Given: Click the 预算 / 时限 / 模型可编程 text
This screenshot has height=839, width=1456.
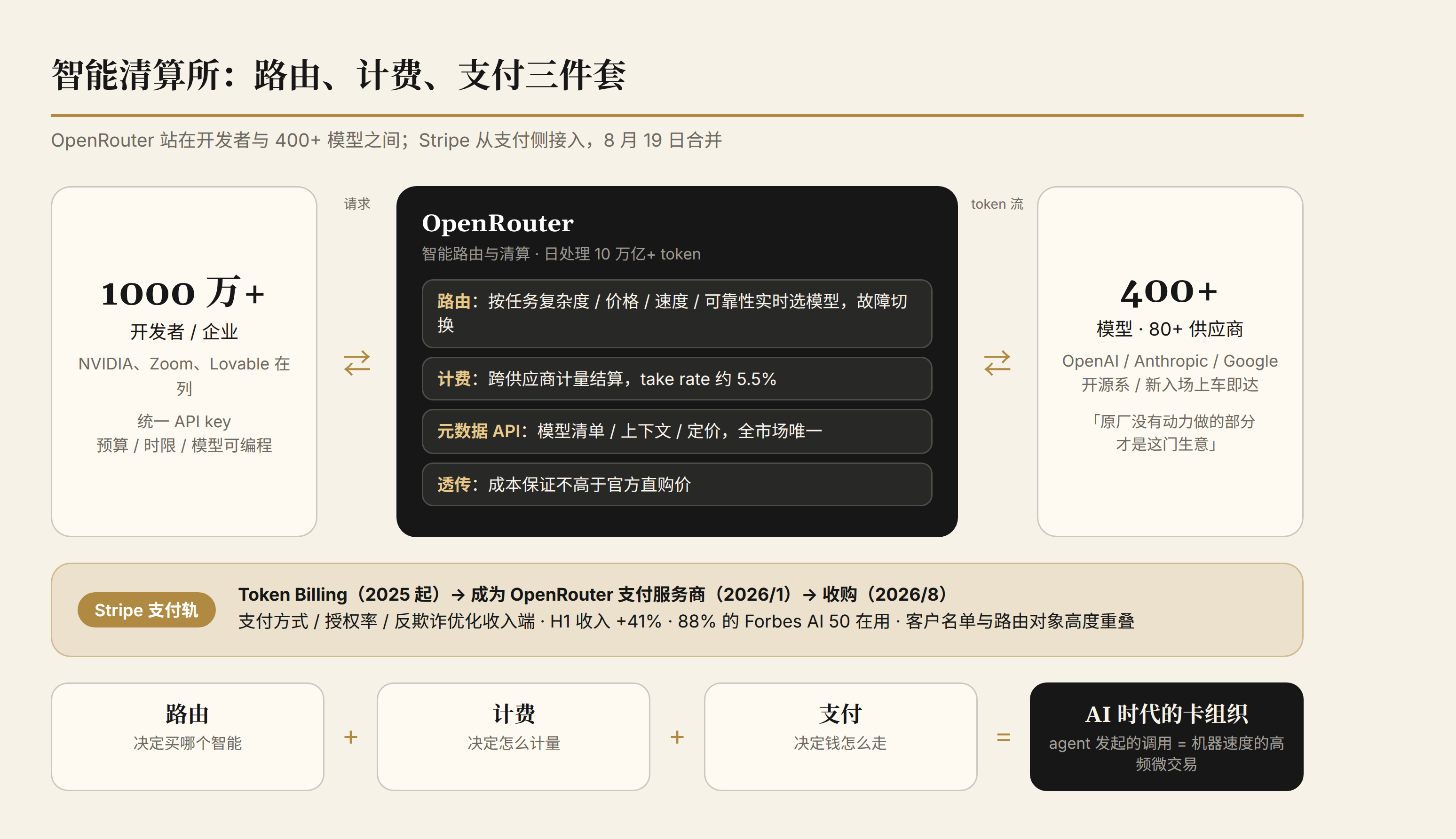Looking at the screenshot, I should tap(184, 445).
